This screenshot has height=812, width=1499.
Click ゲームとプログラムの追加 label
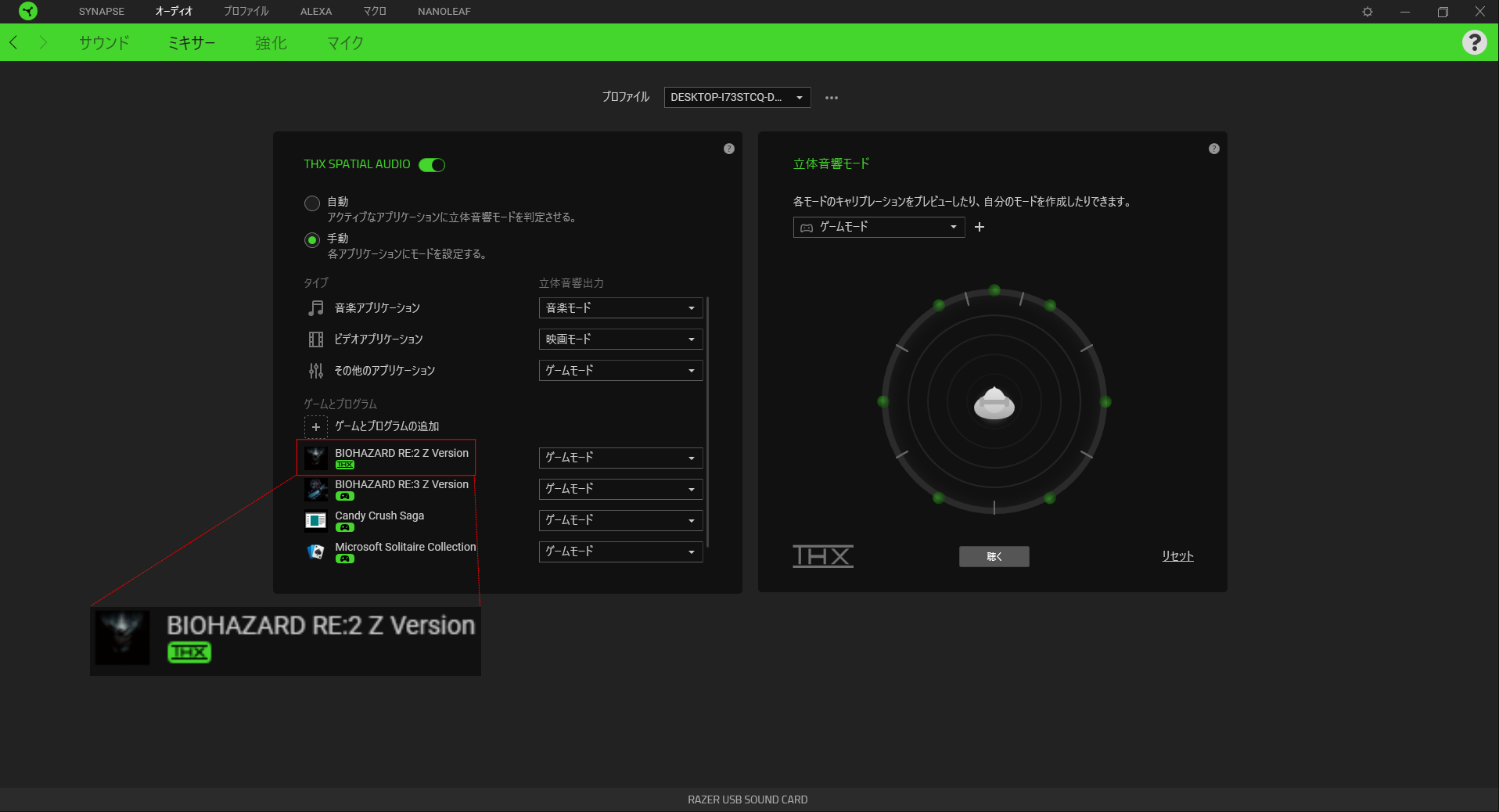387,426
